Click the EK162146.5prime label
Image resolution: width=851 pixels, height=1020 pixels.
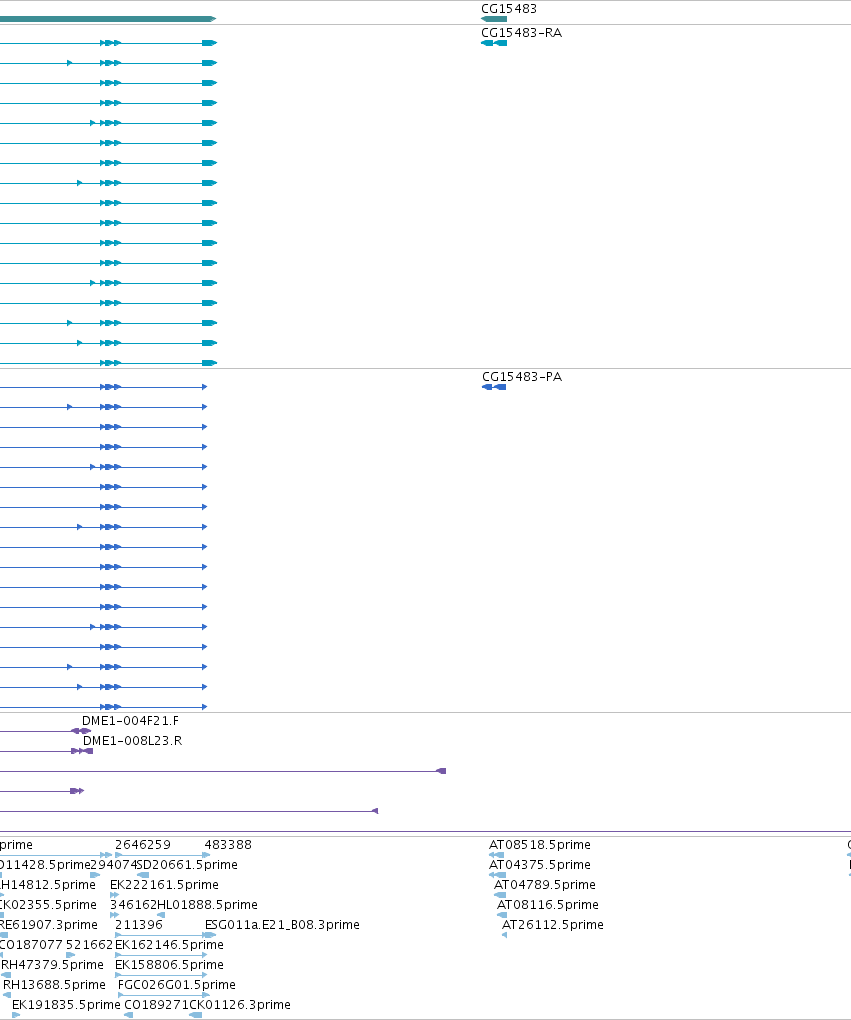tap(169, 945)
